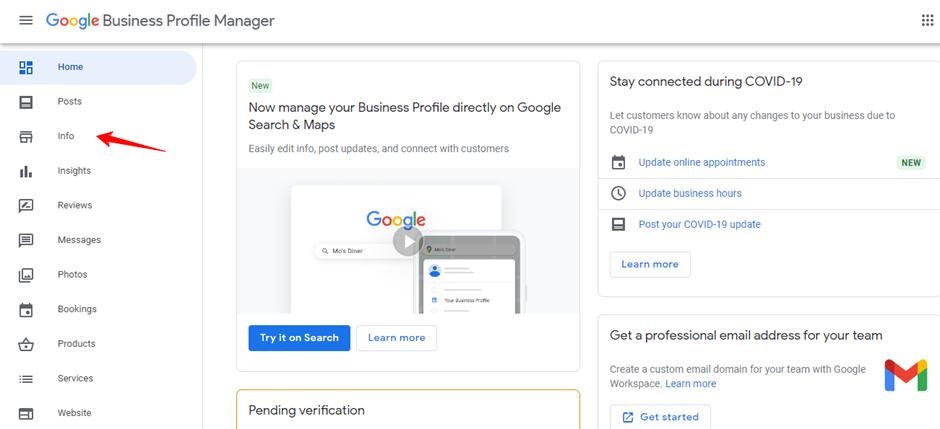
Task: Click the Photos sidebar icon
Action: coord(26,275)
